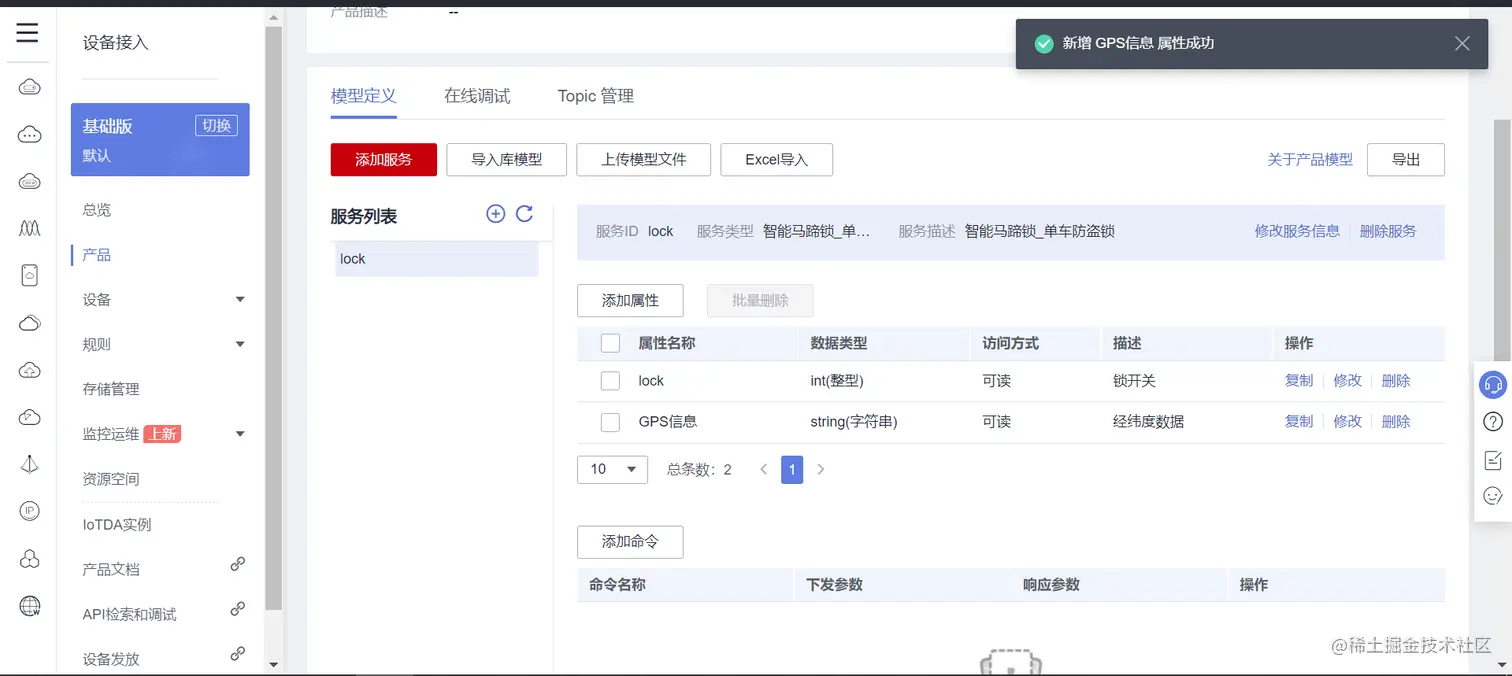Click the cloud upload arrow icon
The height and width of the screenshot is (676, 1512).
click(30, 370)
